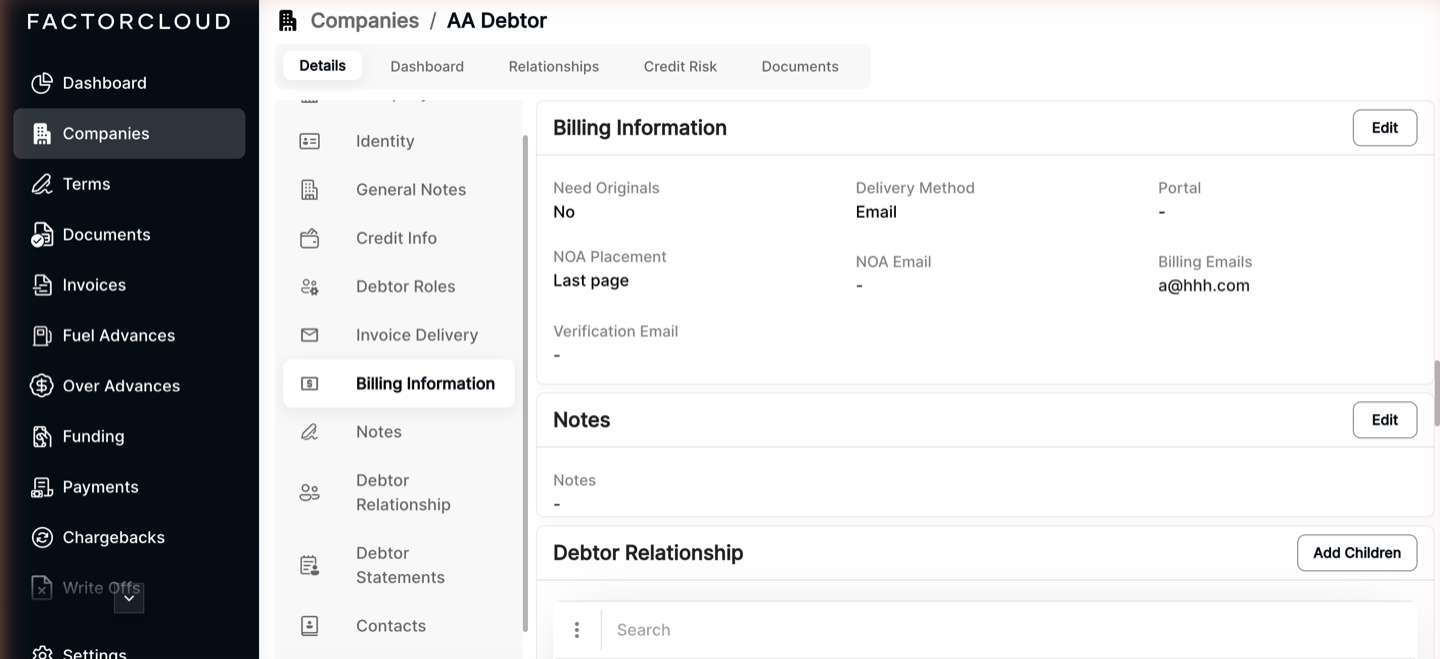Click the Billing Information dollar icon
Screen dimensions: 1440x659
pos(310,384)
